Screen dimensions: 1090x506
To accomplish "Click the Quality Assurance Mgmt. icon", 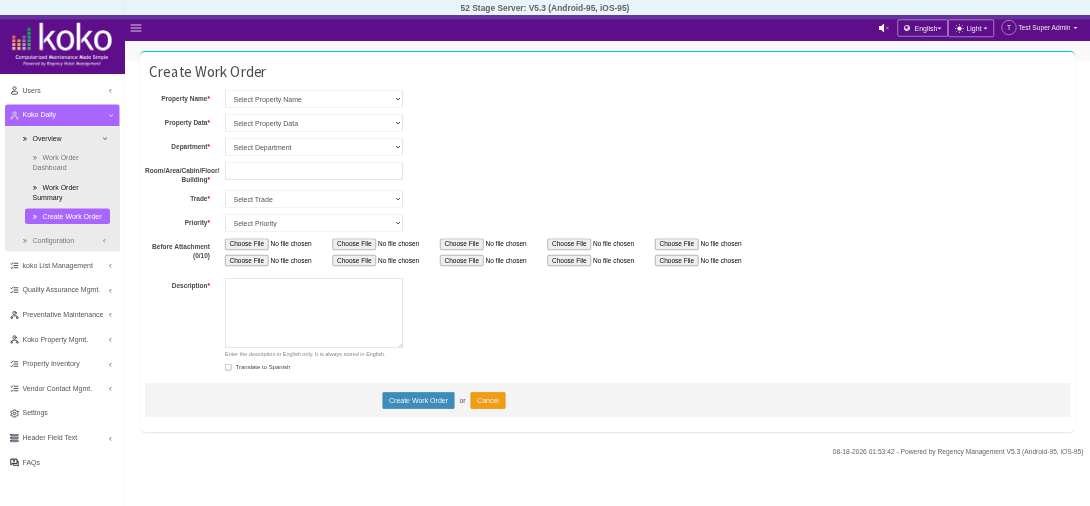I will pos(15,290).
